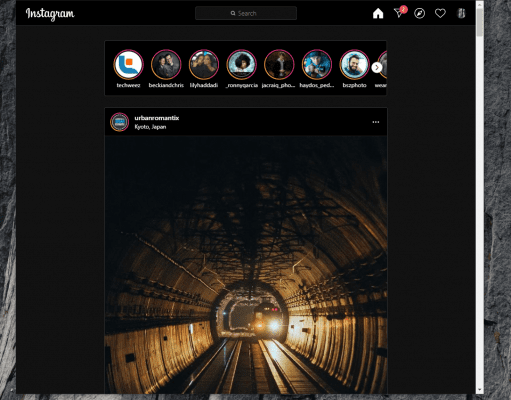Click the lilyhaddadi story label

point(204,85)
